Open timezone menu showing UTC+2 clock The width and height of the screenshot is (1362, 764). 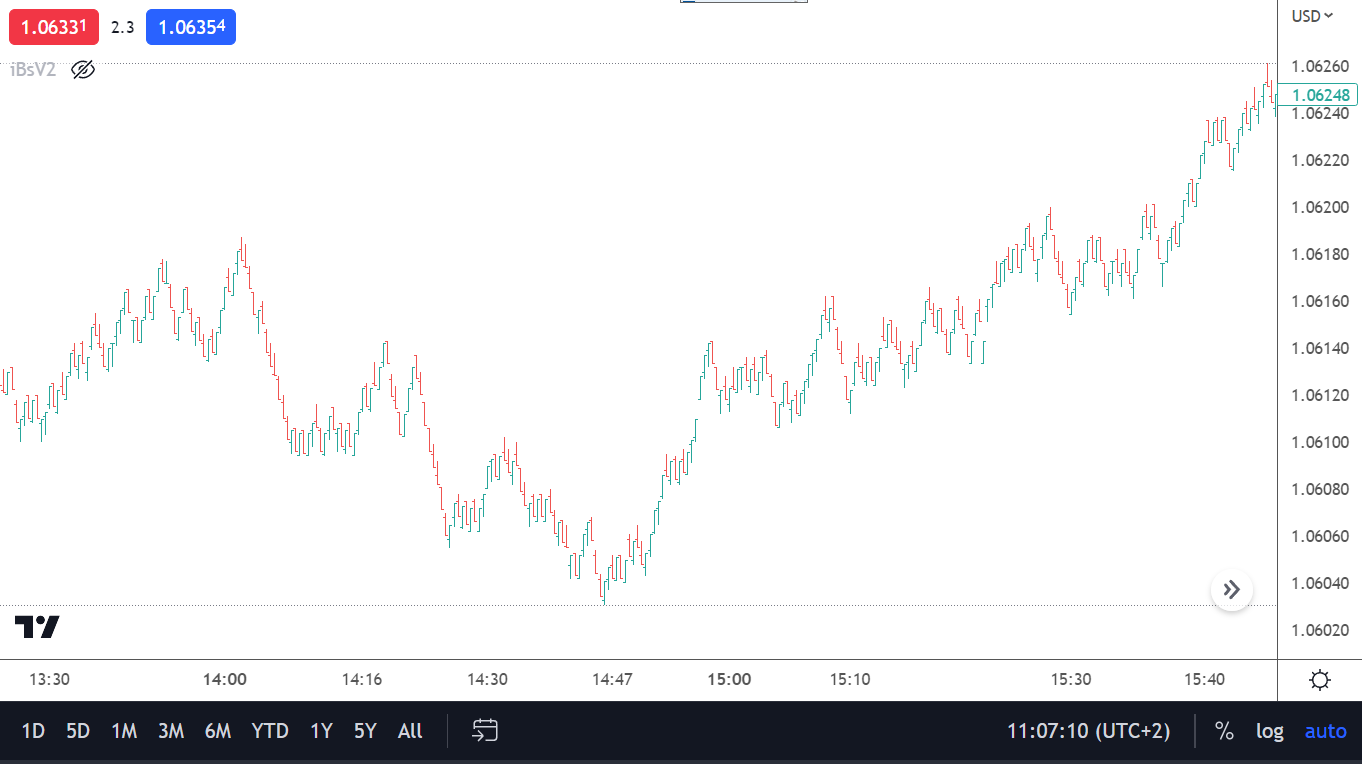tap(1088, 731)
